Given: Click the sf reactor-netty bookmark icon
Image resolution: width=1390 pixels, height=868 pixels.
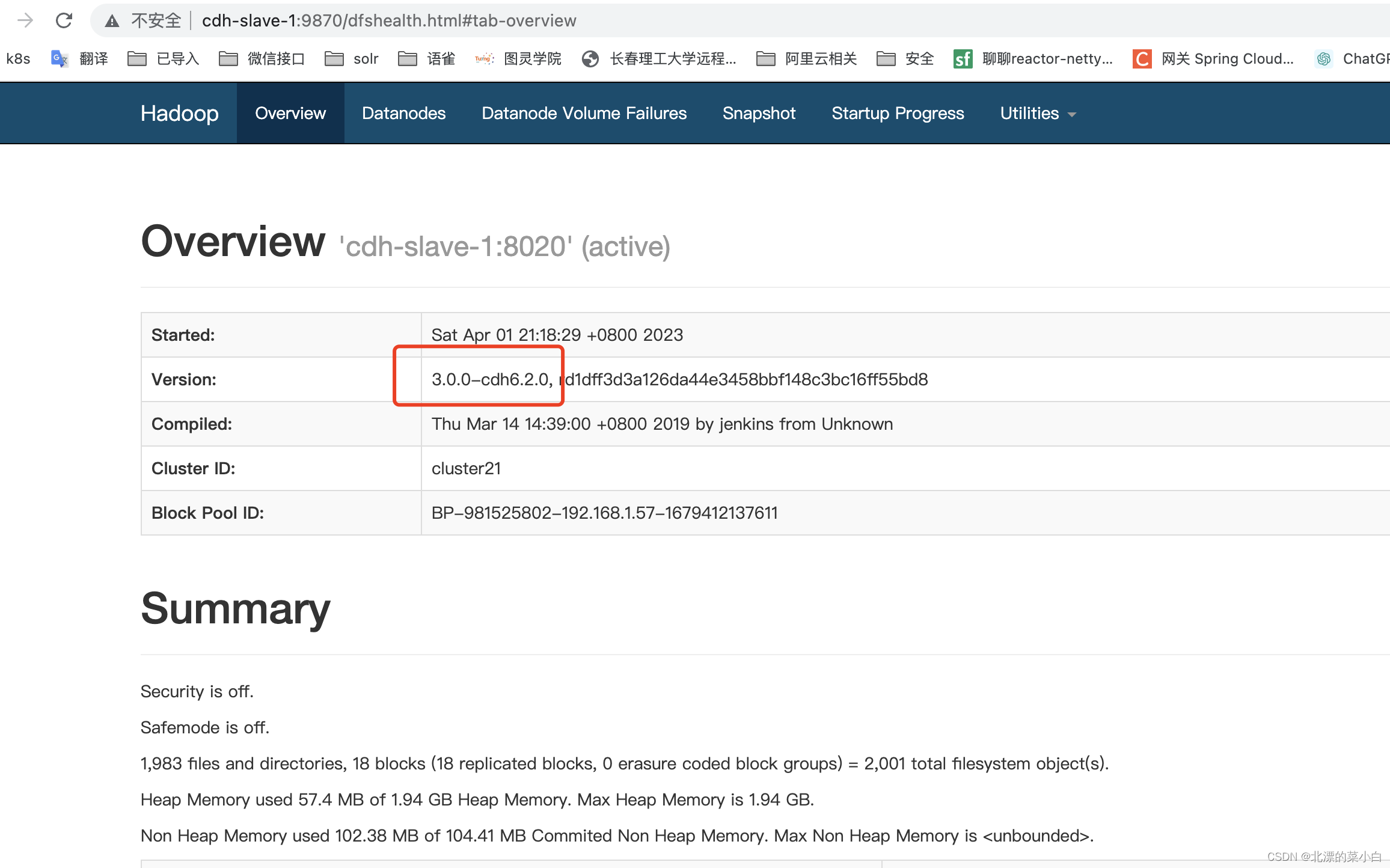Looking at the screenshot, I should pyautogui.click(x=963, y=58).
